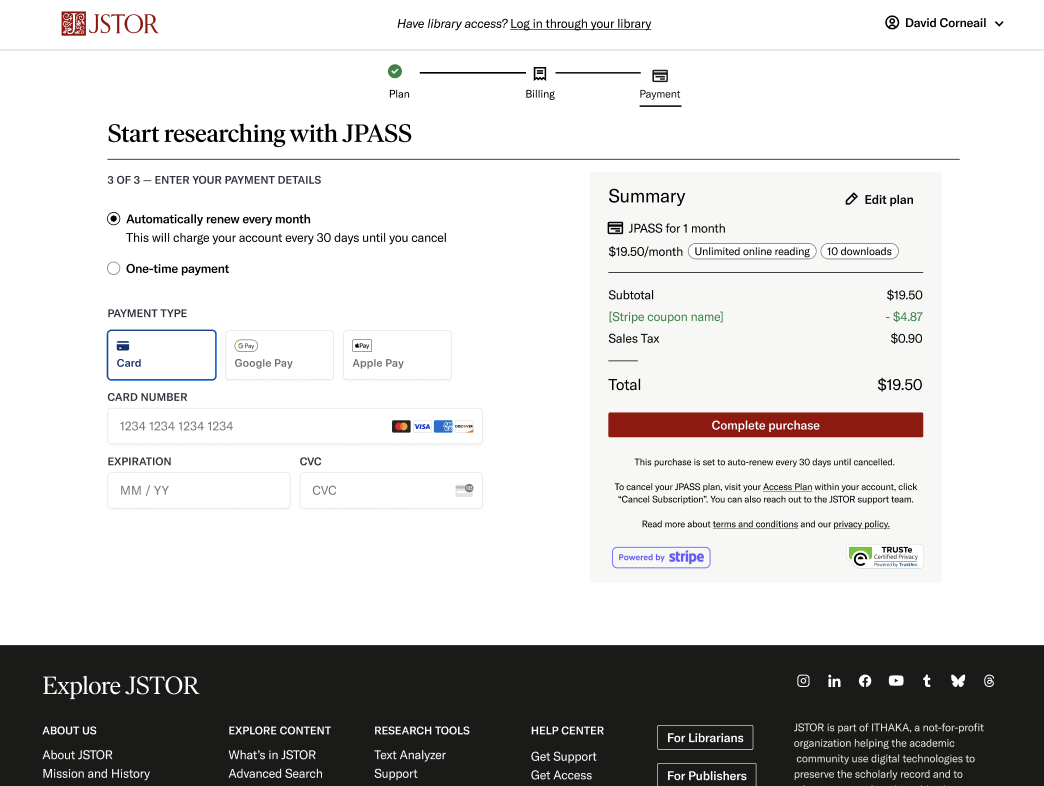This screenshot has height=786, width=1044.
Task: Click the Bluesky butterfly icon
Action: pyautogui.click(x=958, y=680)
